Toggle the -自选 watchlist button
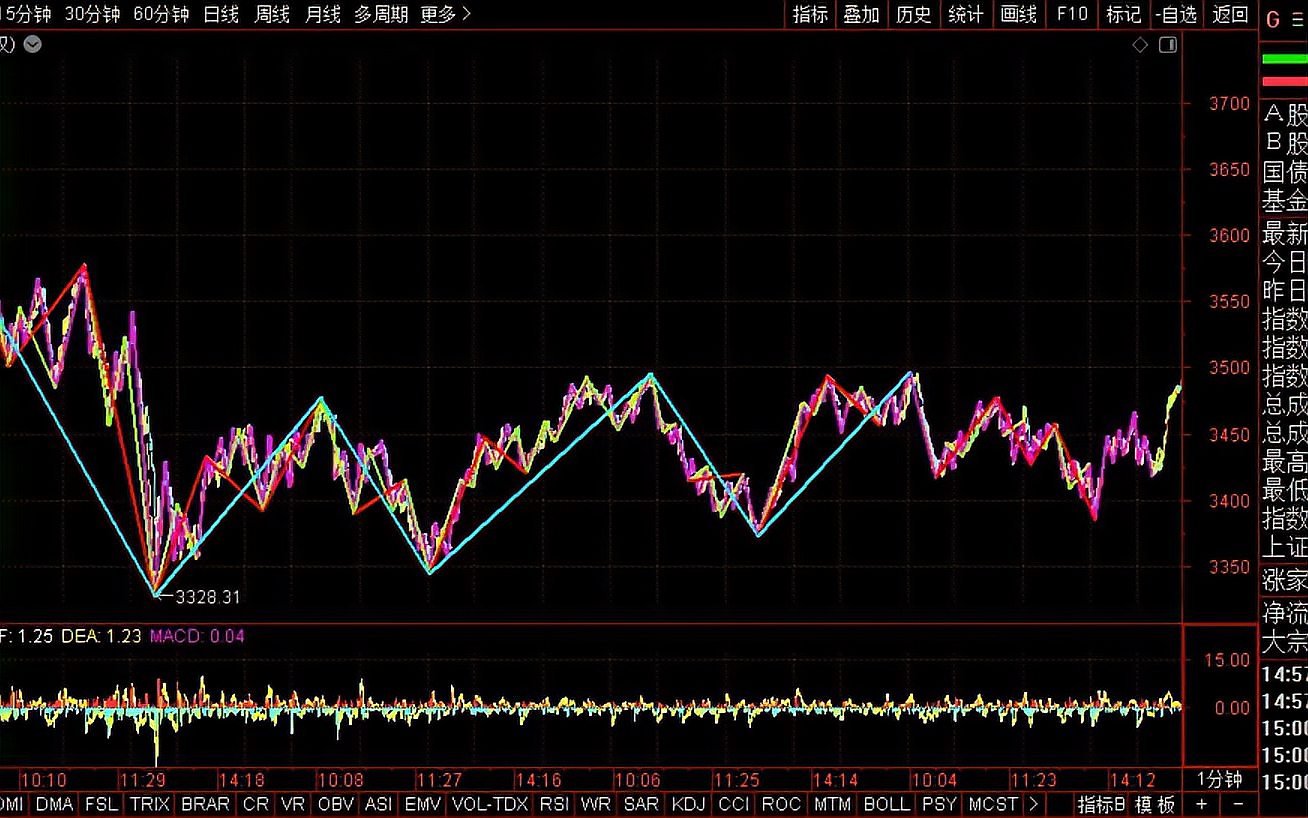The width and height of the screenshot is (1308, 818). [x=1176, y=14]
